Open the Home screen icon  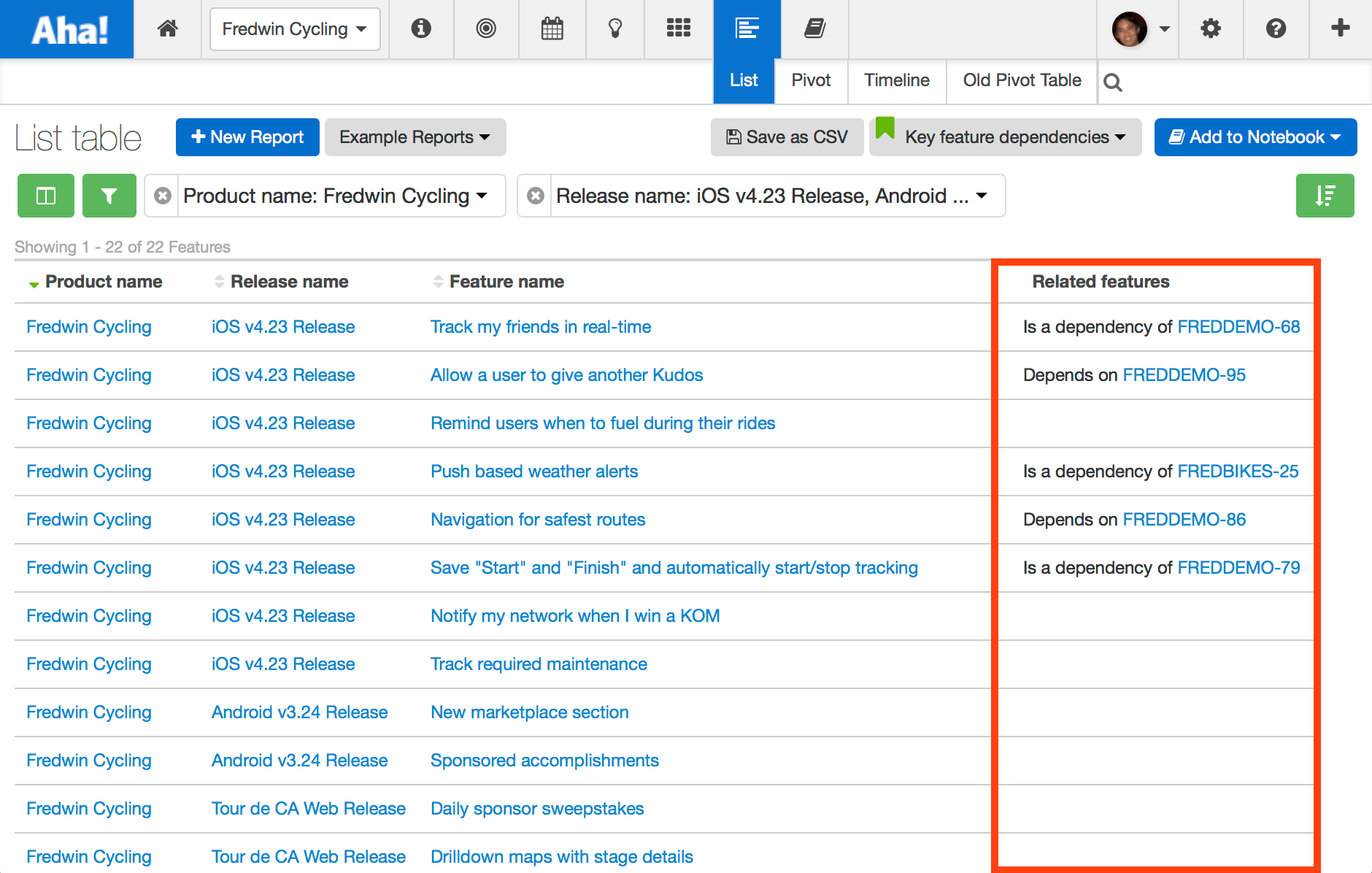pos(167,28)
